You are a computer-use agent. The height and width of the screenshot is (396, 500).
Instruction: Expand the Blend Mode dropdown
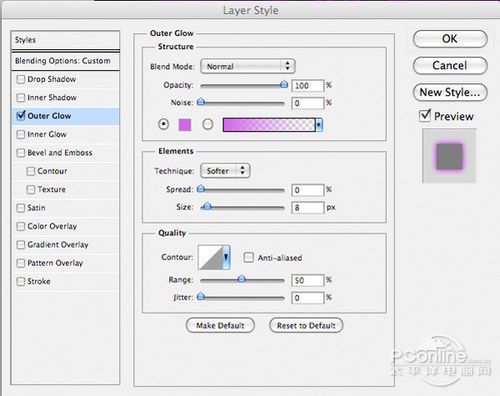[x=248, y=66]
